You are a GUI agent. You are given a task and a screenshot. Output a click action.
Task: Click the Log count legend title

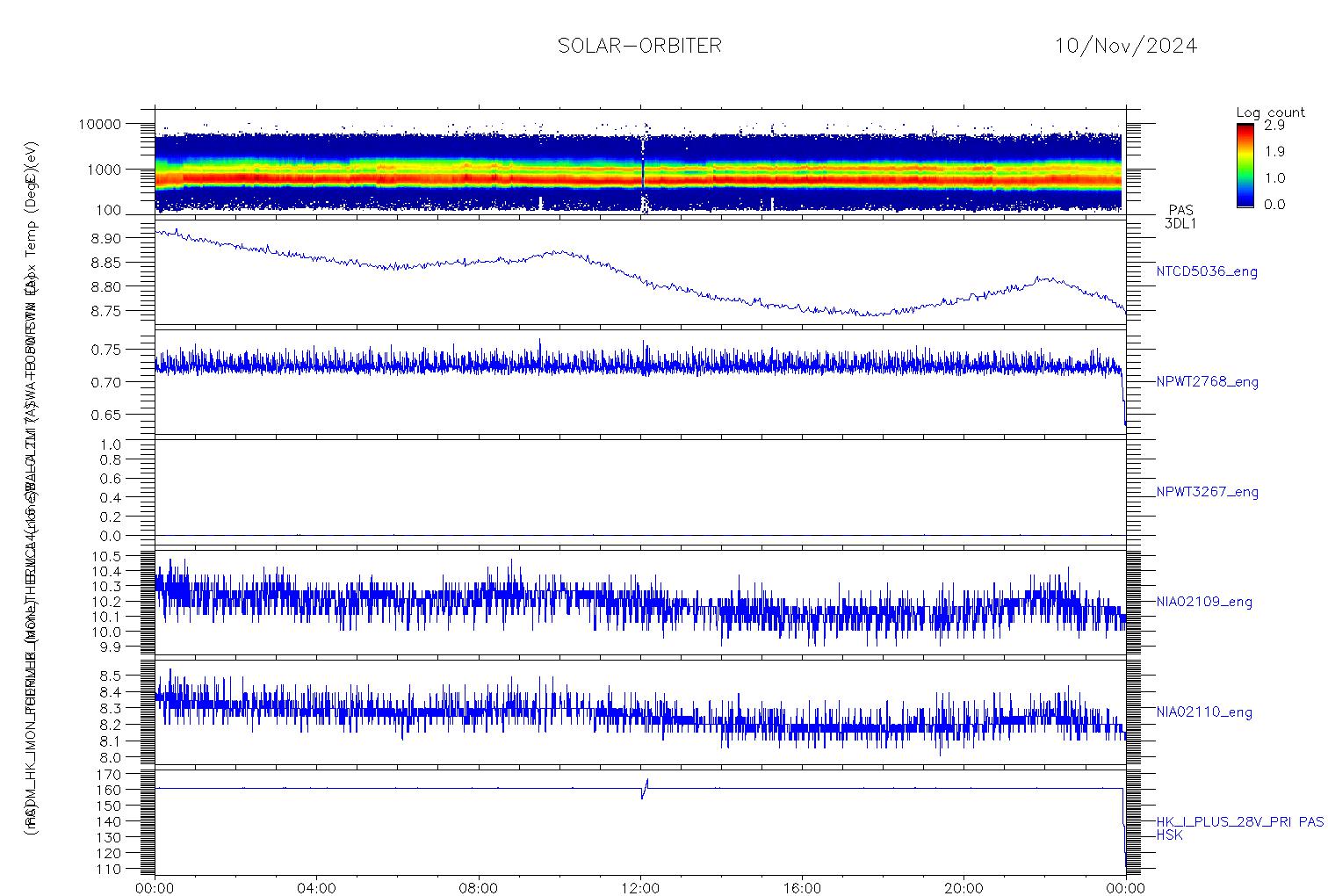pos(1270,112)
